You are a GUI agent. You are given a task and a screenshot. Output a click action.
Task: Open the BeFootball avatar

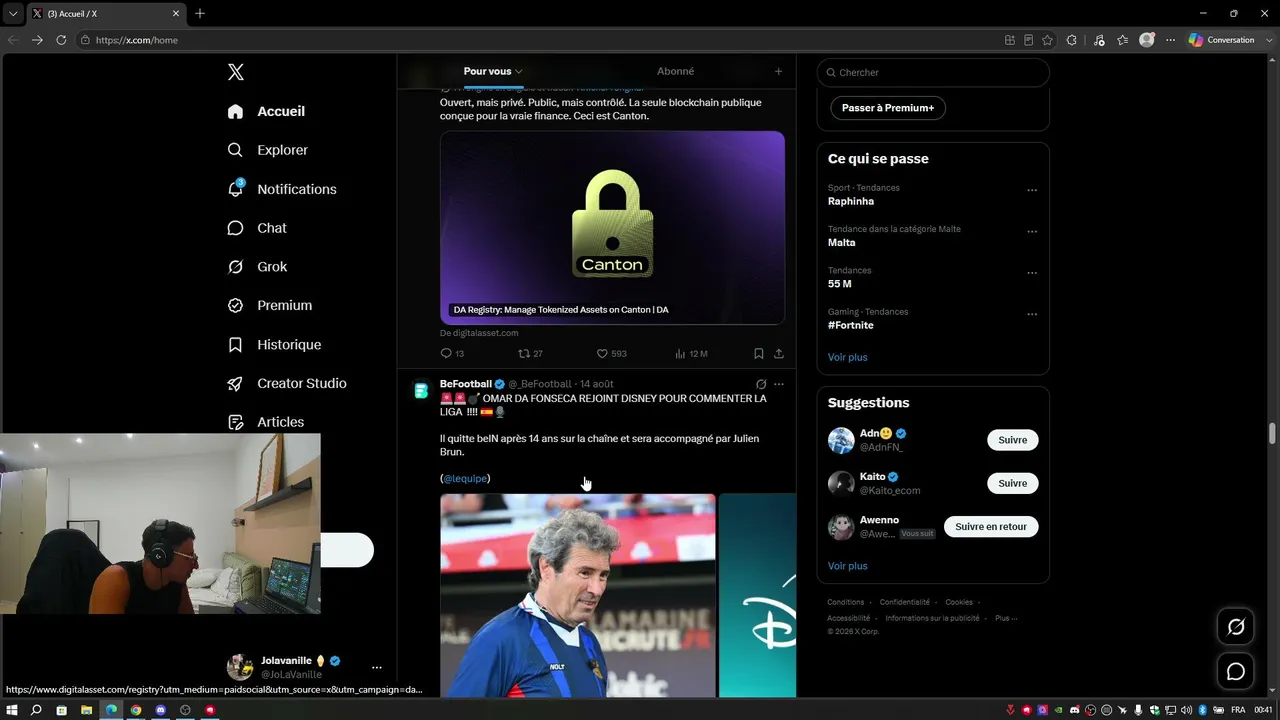421,390
